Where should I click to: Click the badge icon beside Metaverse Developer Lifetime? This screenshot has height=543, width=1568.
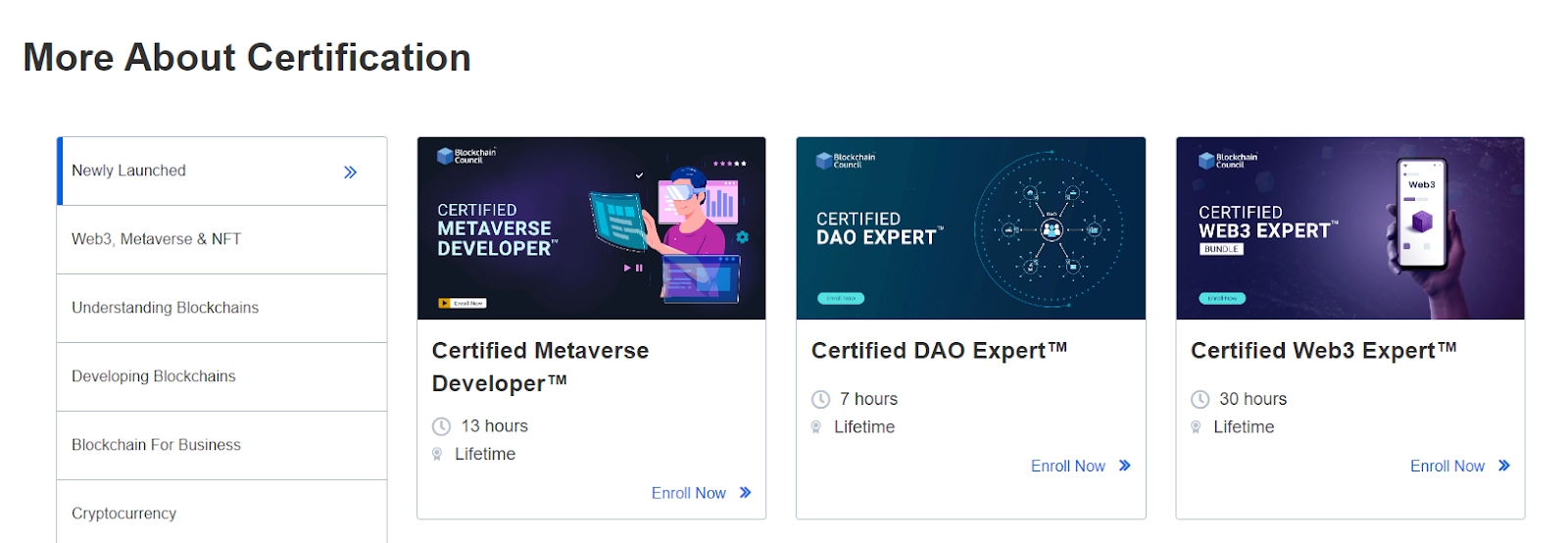437,454
